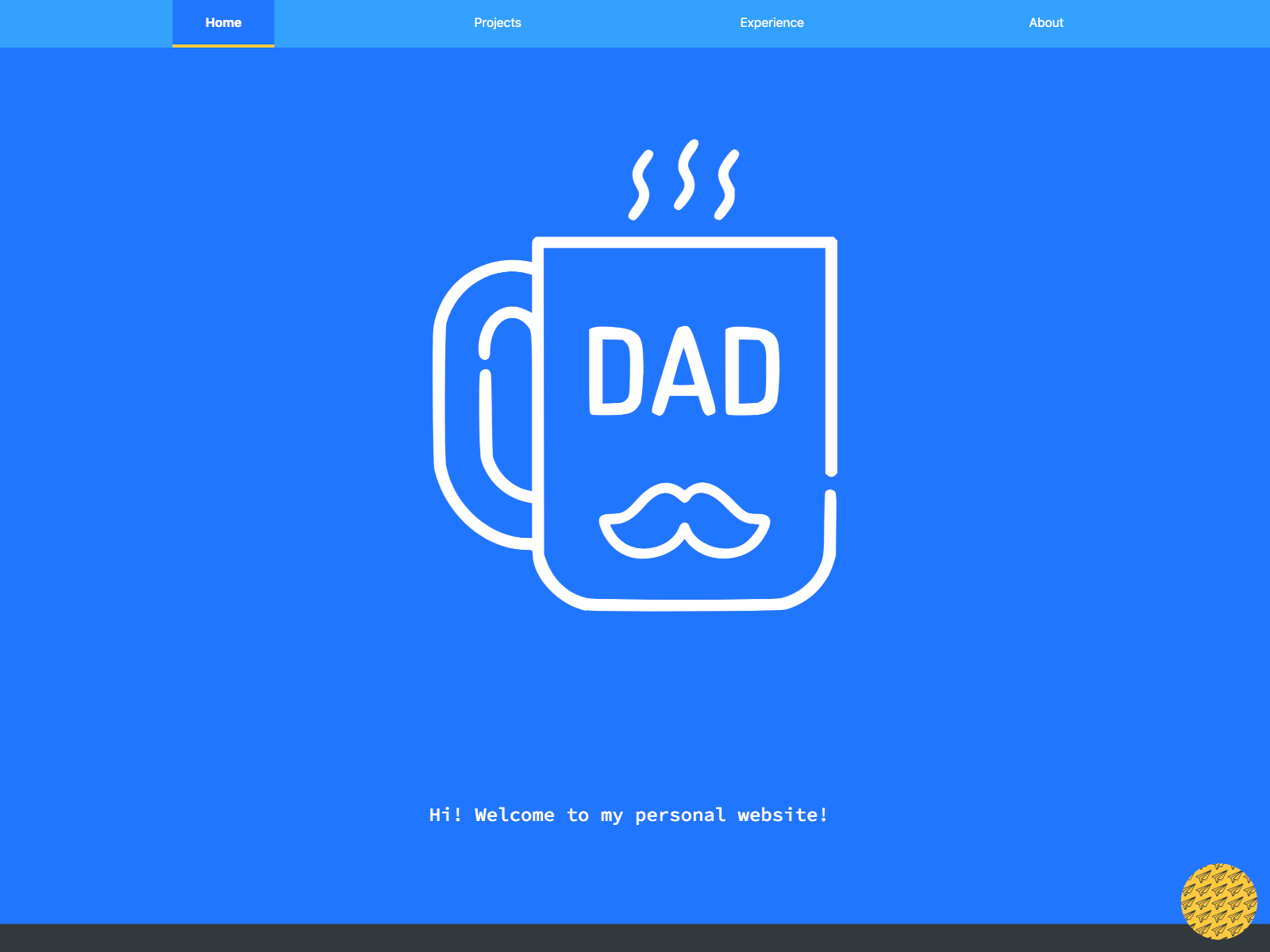Click the welcome greeting text
Screen dimensions: 1270x952
click(629, 815)
